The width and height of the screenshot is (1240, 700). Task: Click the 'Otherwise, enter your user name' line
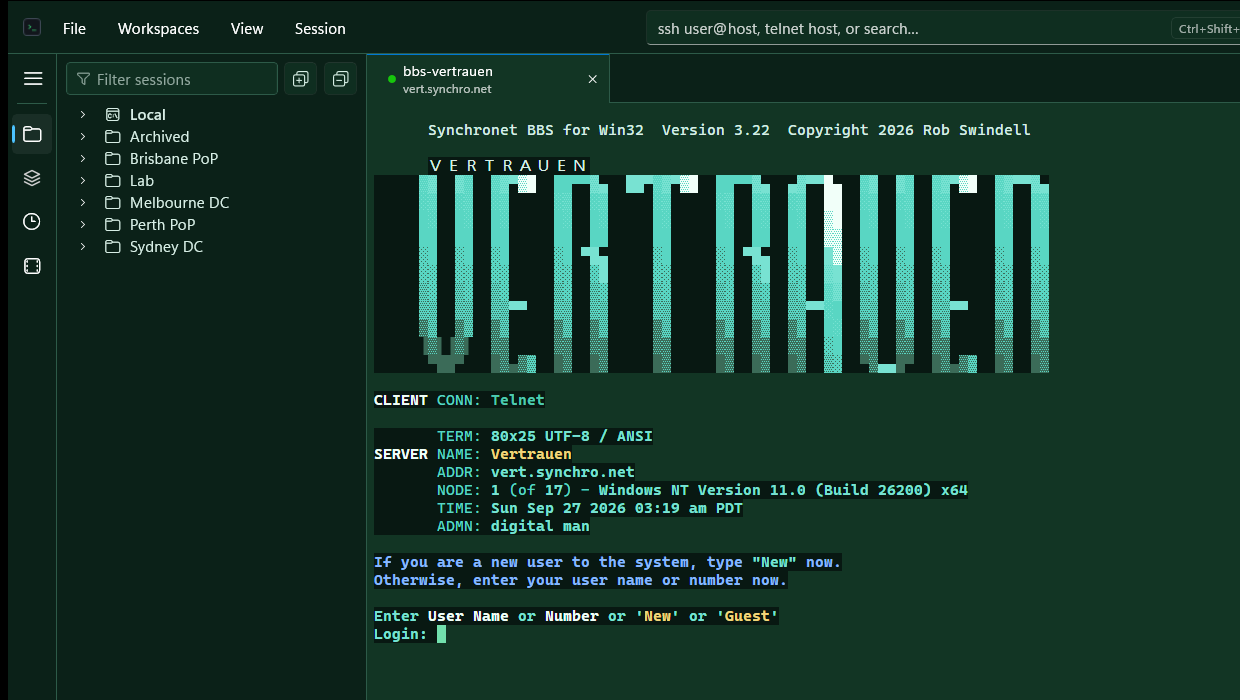pos(581,580)
